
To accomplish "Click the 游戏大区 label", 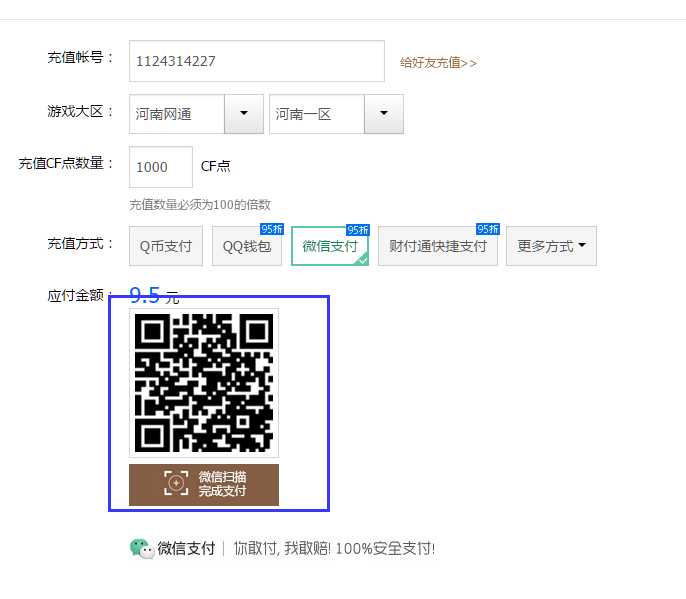I will pos(80,111).
